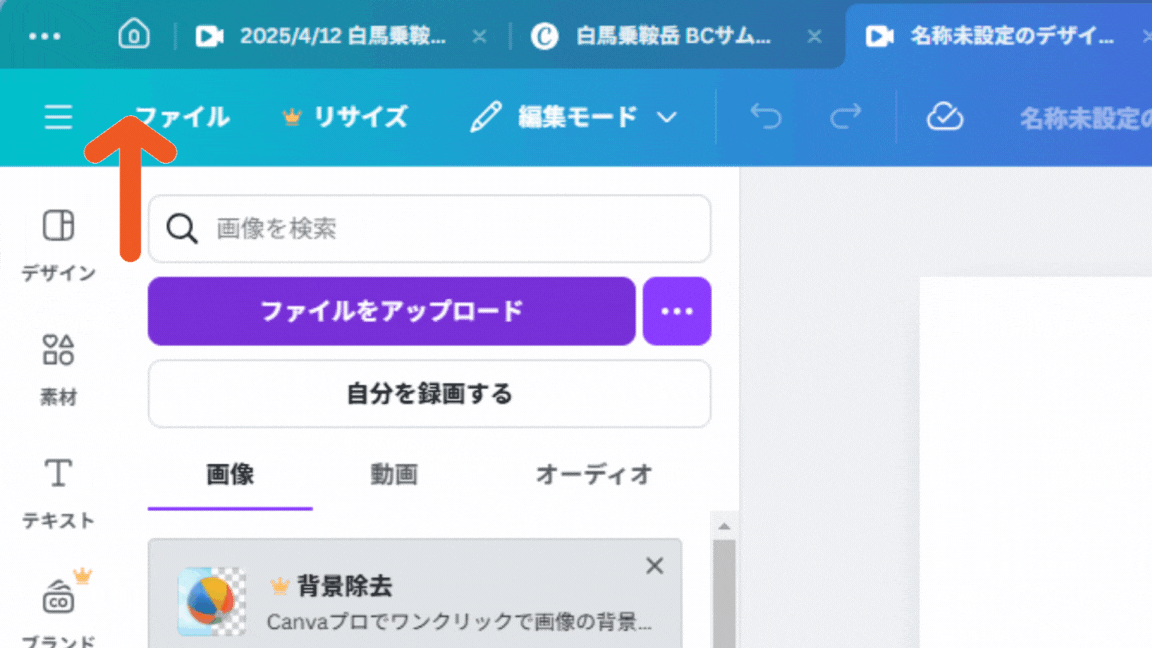Switch to the 動画 tab
The height and width of the screenshot is (648, 1152).
coord(393,474)
